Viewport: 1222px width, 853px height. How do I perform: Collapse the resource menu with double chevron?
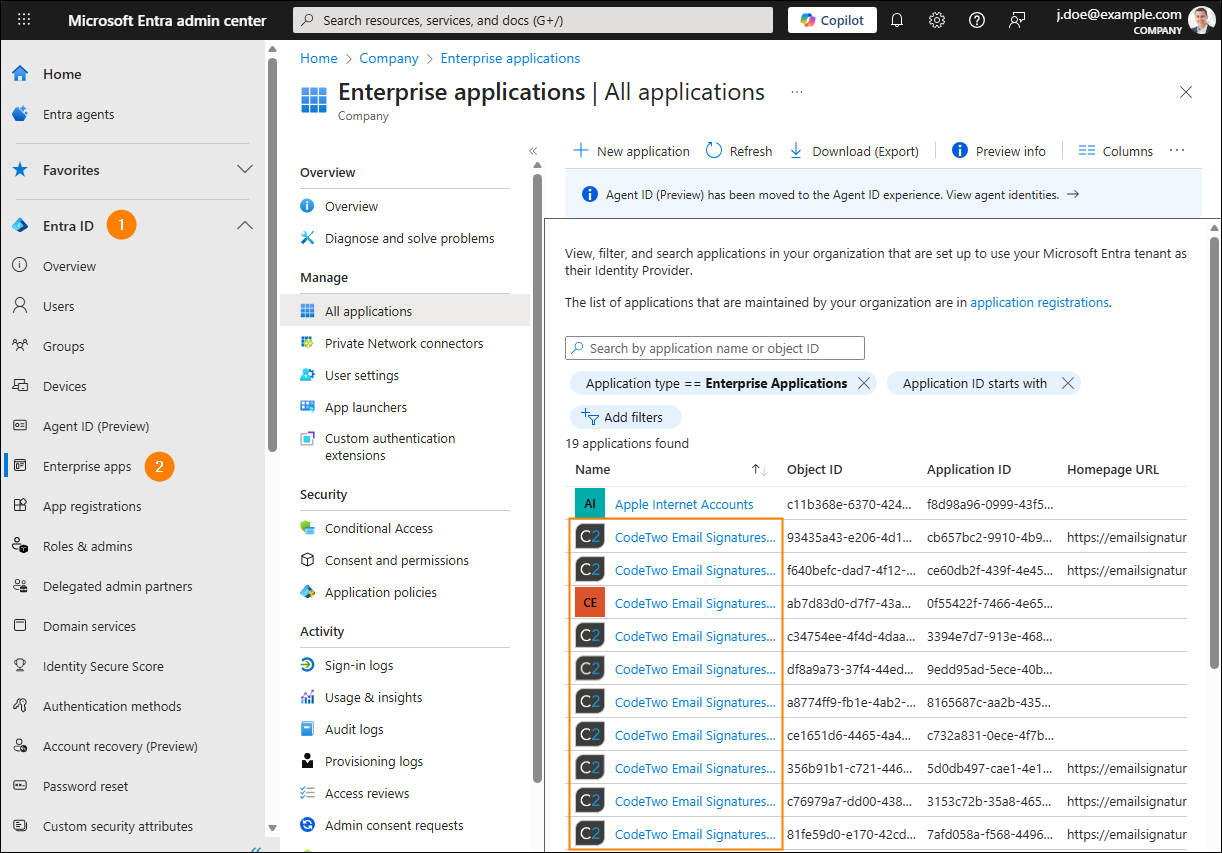pyautogui.click(x=533, y=151)
